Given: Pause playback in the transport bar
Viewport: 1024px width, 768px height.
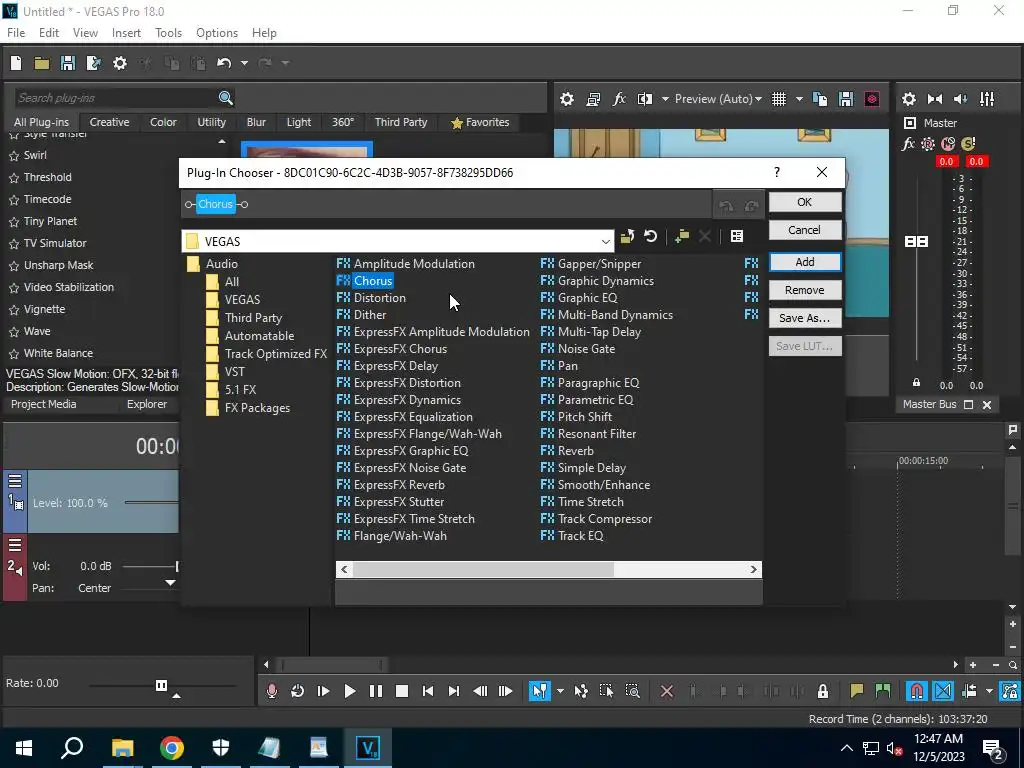Looking at the screenshot, I should pos(376,691).
